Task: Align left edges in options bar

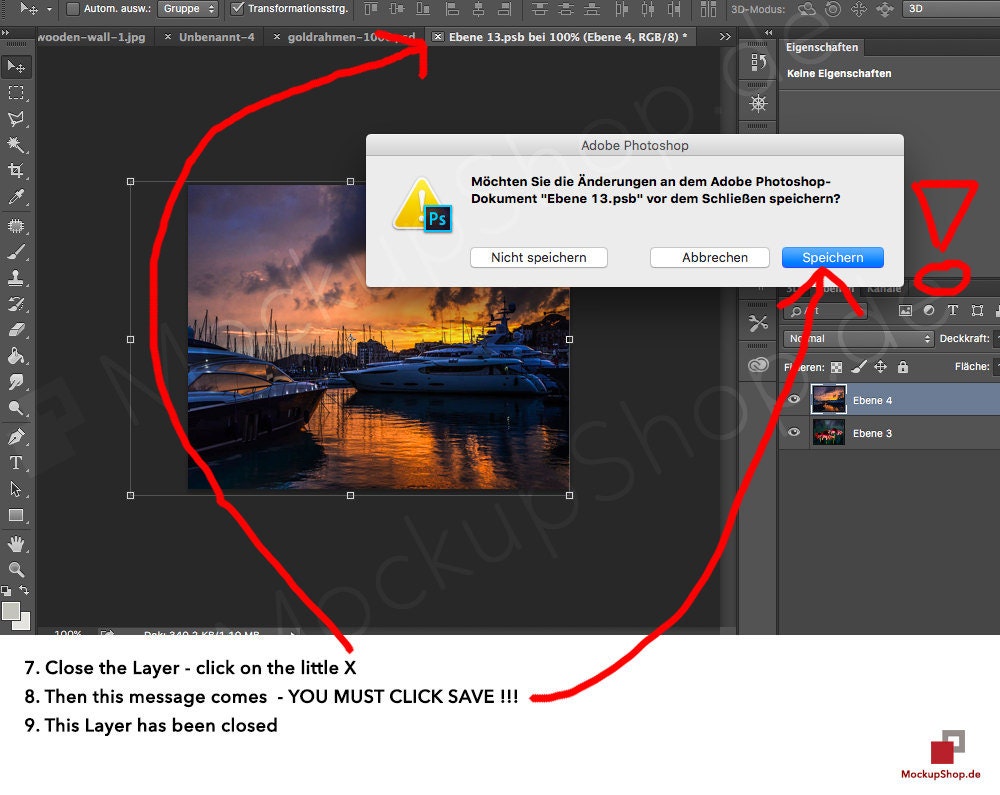Action: (452, 9)
